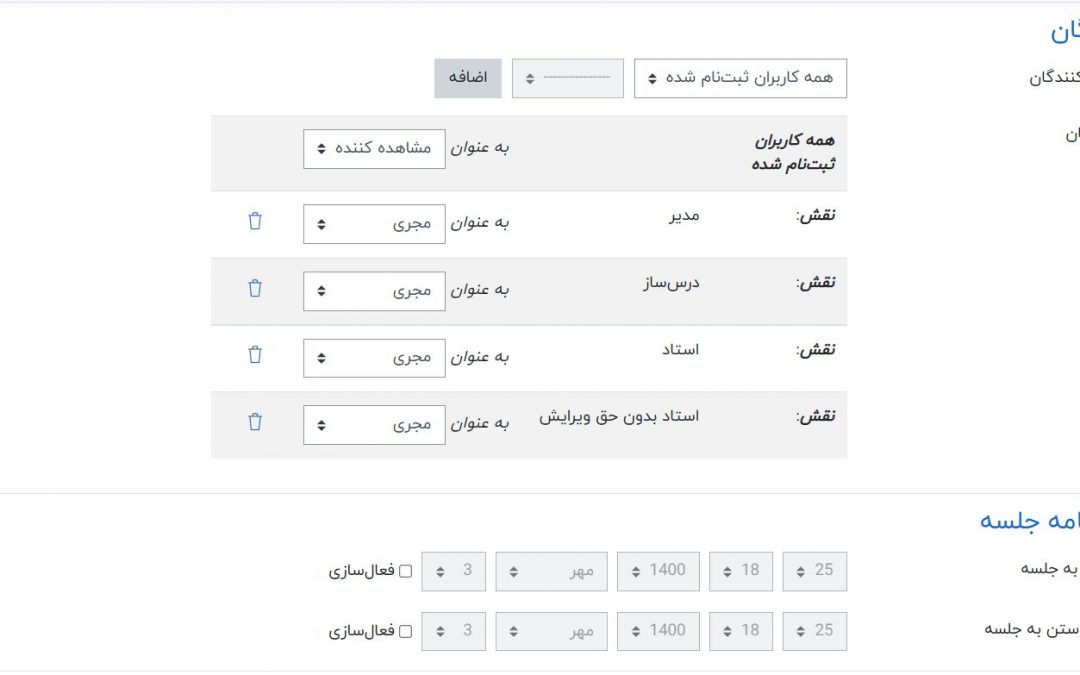Open the second row مهر month dropdown
This screenshot has width=1080, height=675.
(551, 631)
